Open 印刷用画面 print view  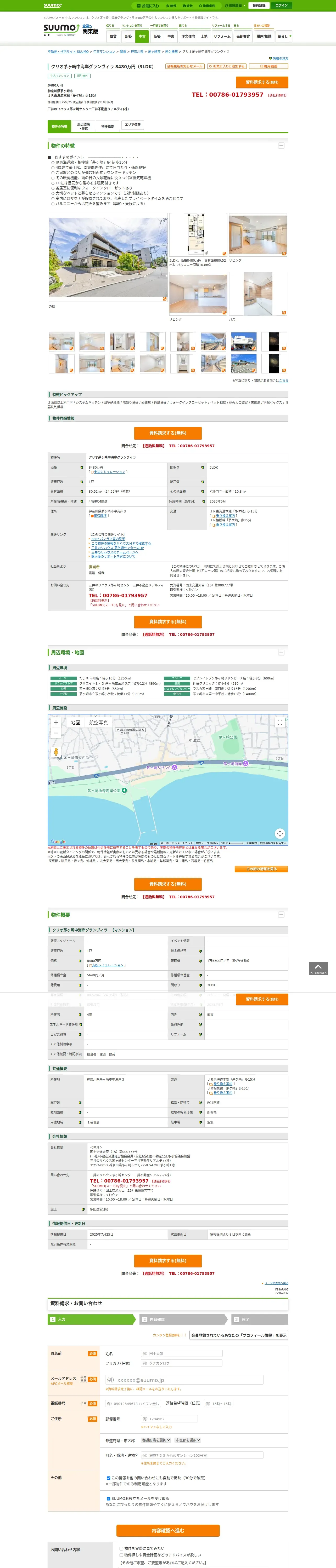pos(269,66)
